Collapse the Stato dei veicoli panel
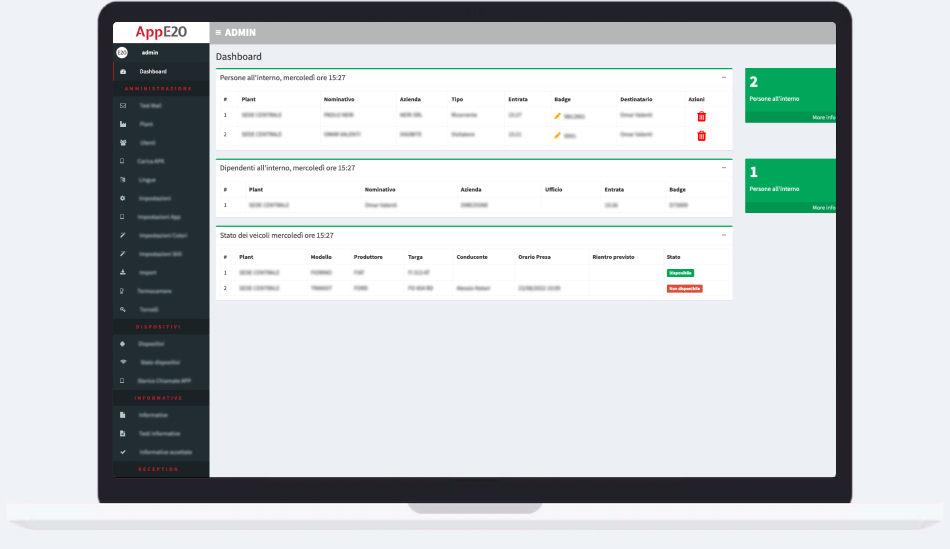Image resolution: width=950 pixels, height=549 pixels. (x=723, y=235)
